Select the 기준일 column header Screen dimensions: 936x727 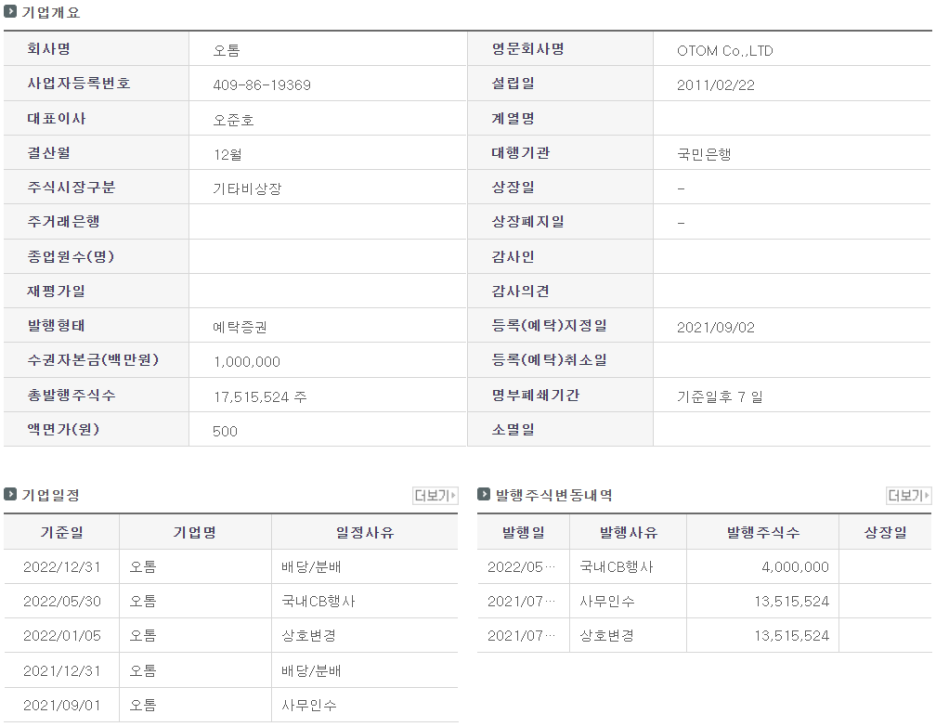(x=61, y=532)
